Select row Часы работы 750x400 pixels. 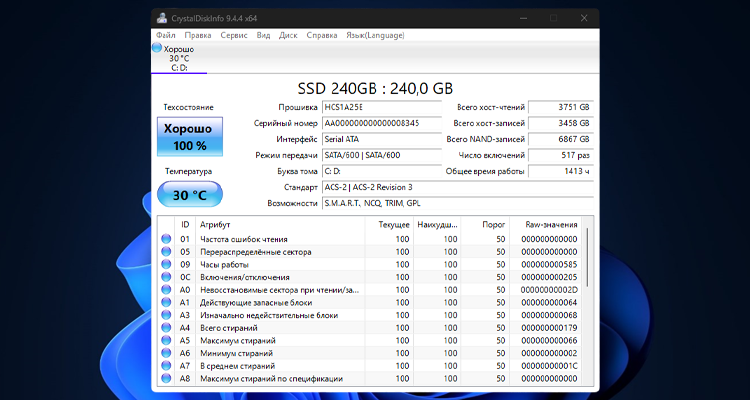(x=370, y=264)
